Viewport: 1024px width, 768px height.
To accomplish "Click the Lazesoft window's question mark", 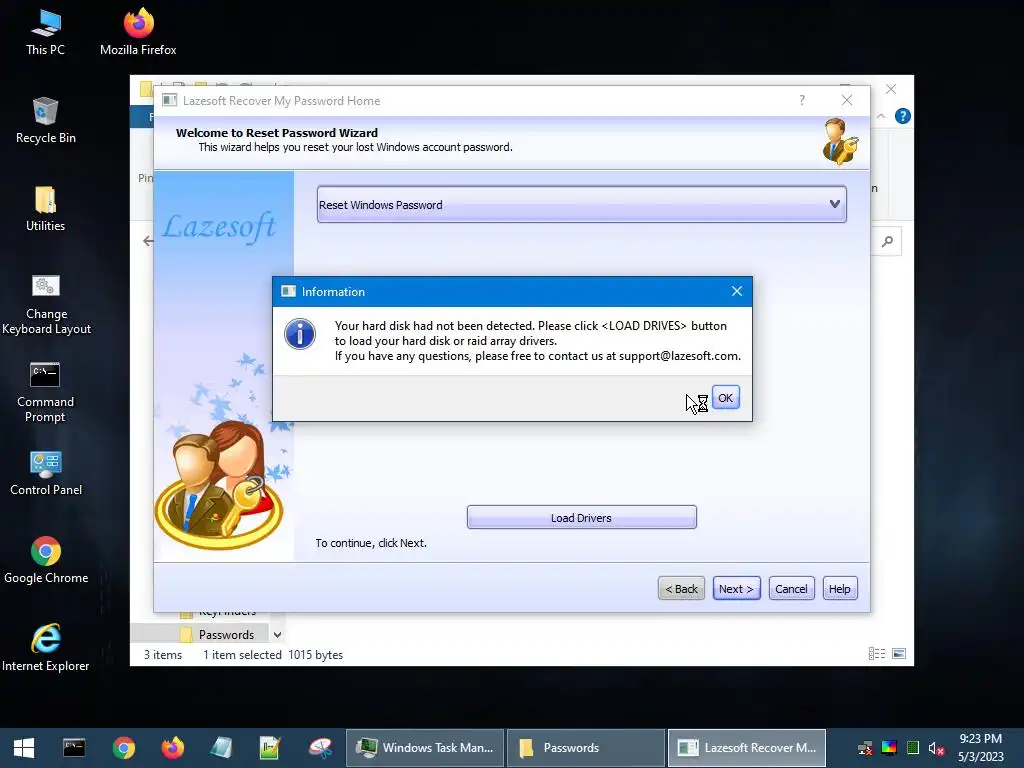I will (x=802, y=100).
